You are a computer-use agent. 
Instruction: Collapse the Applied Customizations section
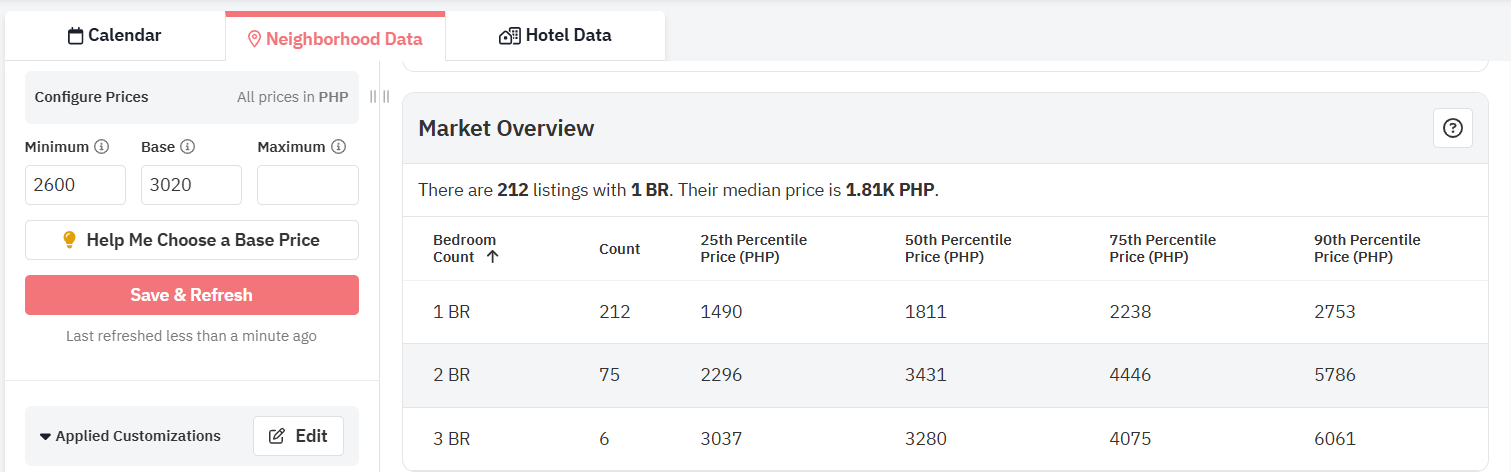click(x=45, y=437)
